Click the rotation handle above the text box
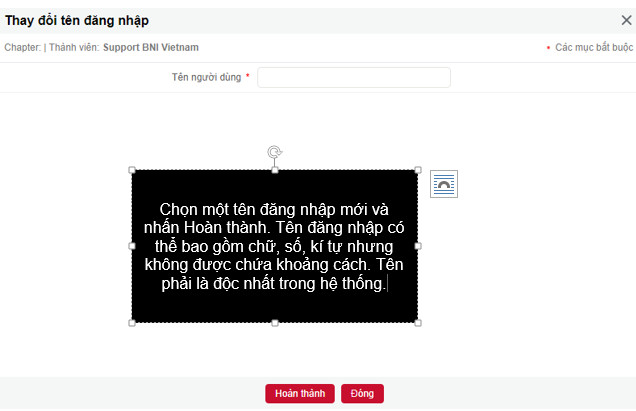Screen dimensions: 636x411 [275, 152]
